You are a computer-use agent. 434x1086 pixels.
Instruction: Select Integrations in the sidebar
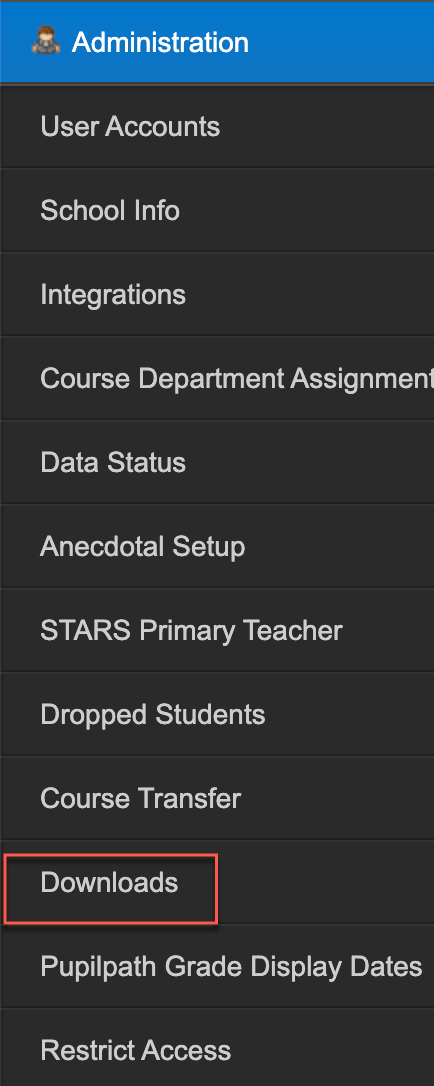[x=217, y=294]
